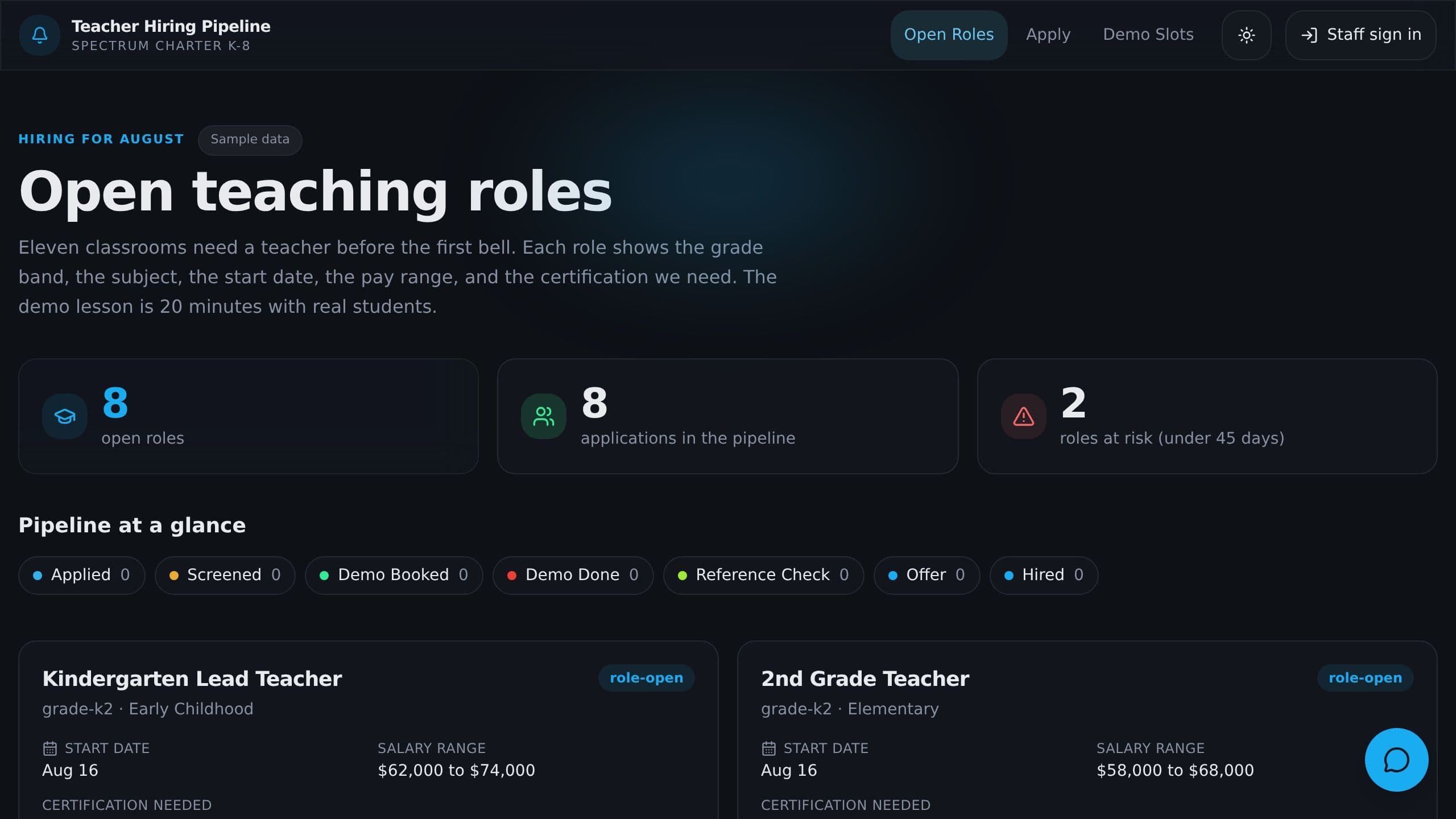Click the Staff sign in button
The image size is (1456, 819).
(1360, 35)
